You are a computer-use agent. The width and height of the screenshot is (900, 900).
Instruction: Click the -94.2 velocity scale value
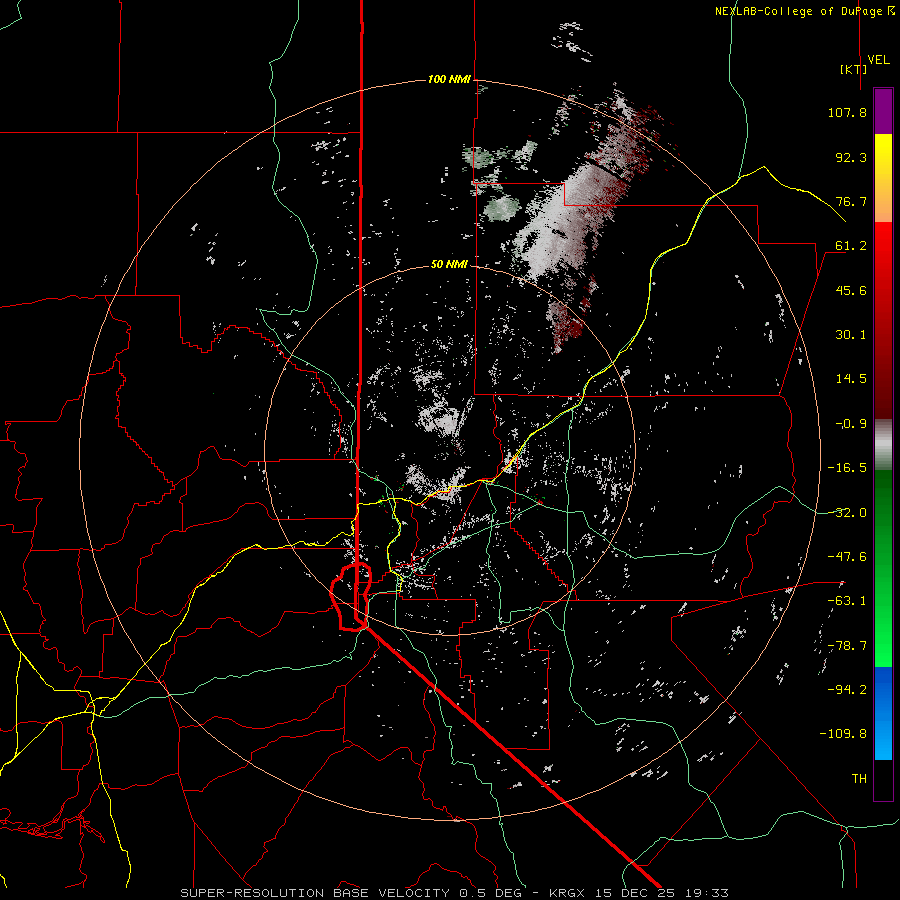pos(847,689)
